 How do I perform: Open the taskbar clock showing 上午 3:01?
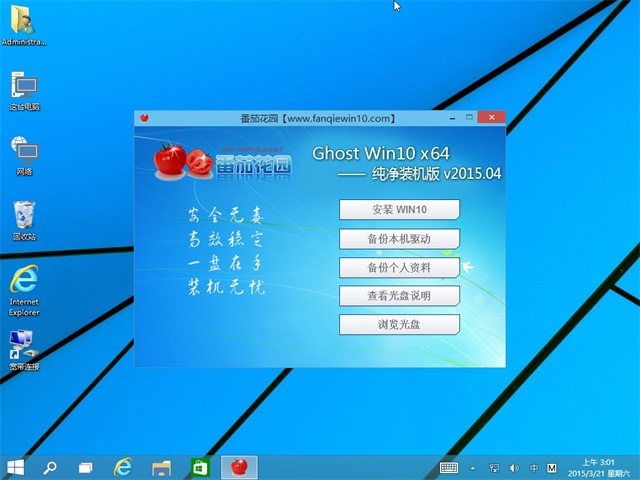click(598, 468)
